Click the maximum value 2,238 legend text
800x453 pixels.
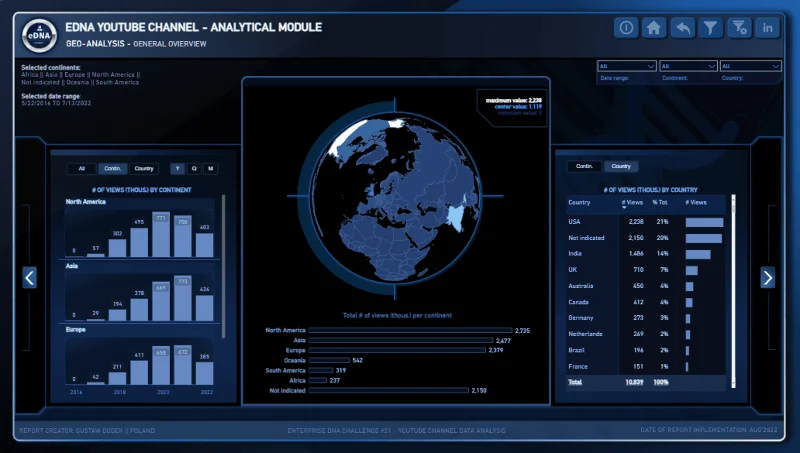click(514, 101)
